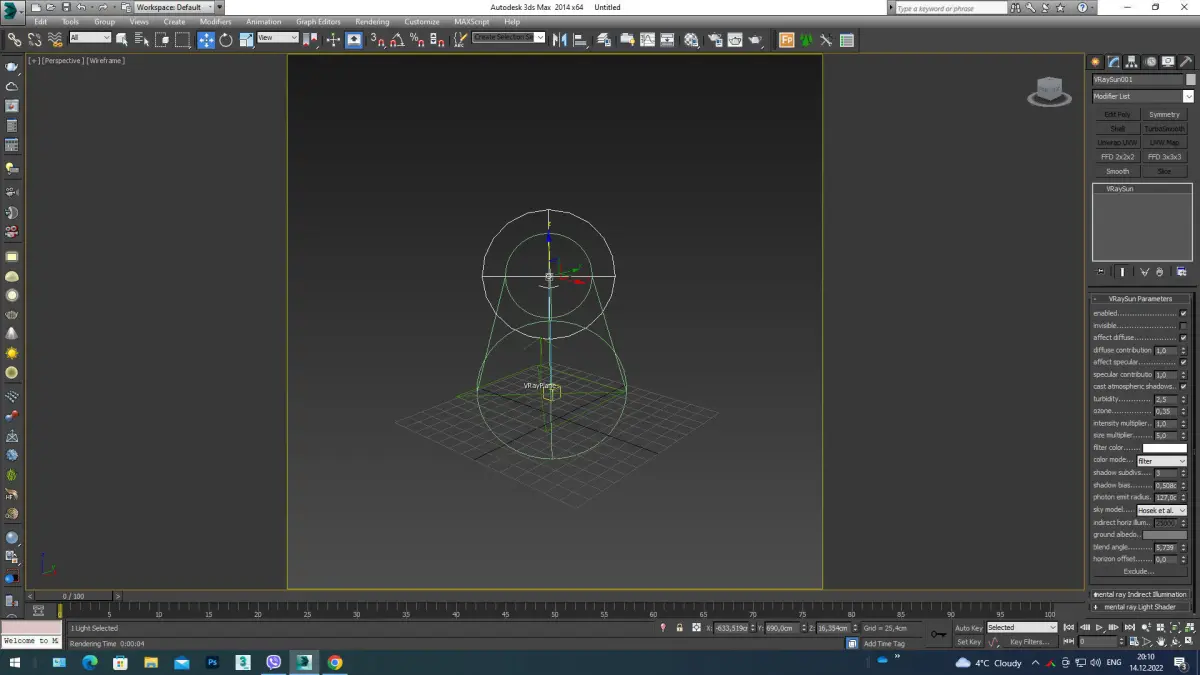Toggle the 'enabled' checkbox for VRaySun
The height and width of the screenshot is (675, 1200).
(1183, 313)
